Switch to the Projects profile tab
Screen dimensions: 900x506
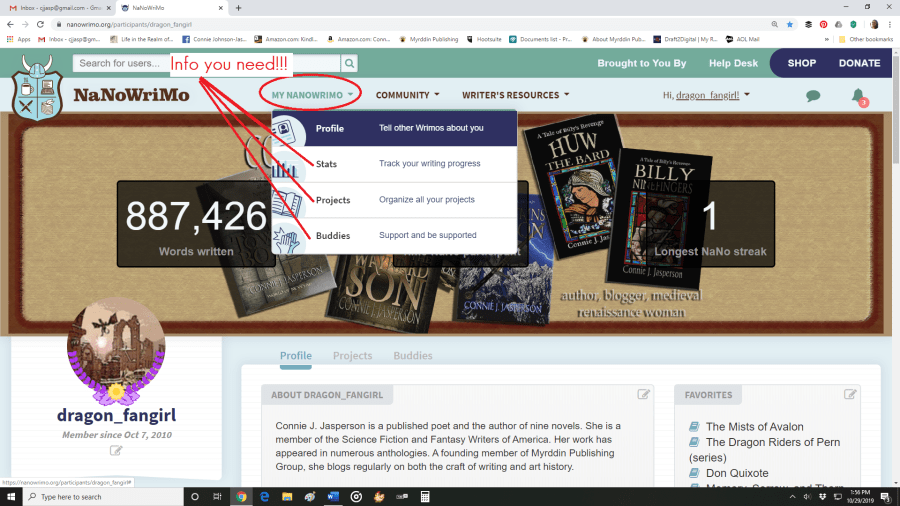tap(352, 355)
